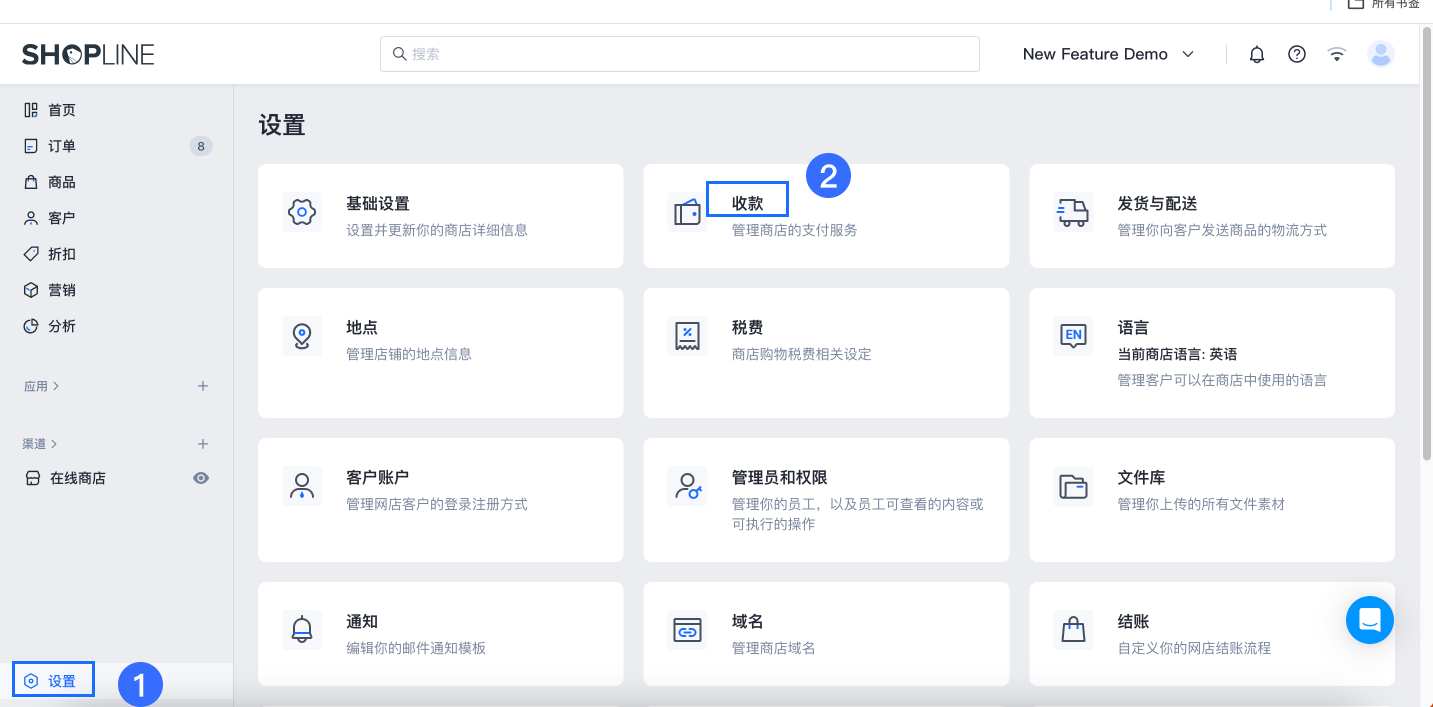
Task: Click the 折扣 discounts sidebar icon
Action: coord(31,254)
